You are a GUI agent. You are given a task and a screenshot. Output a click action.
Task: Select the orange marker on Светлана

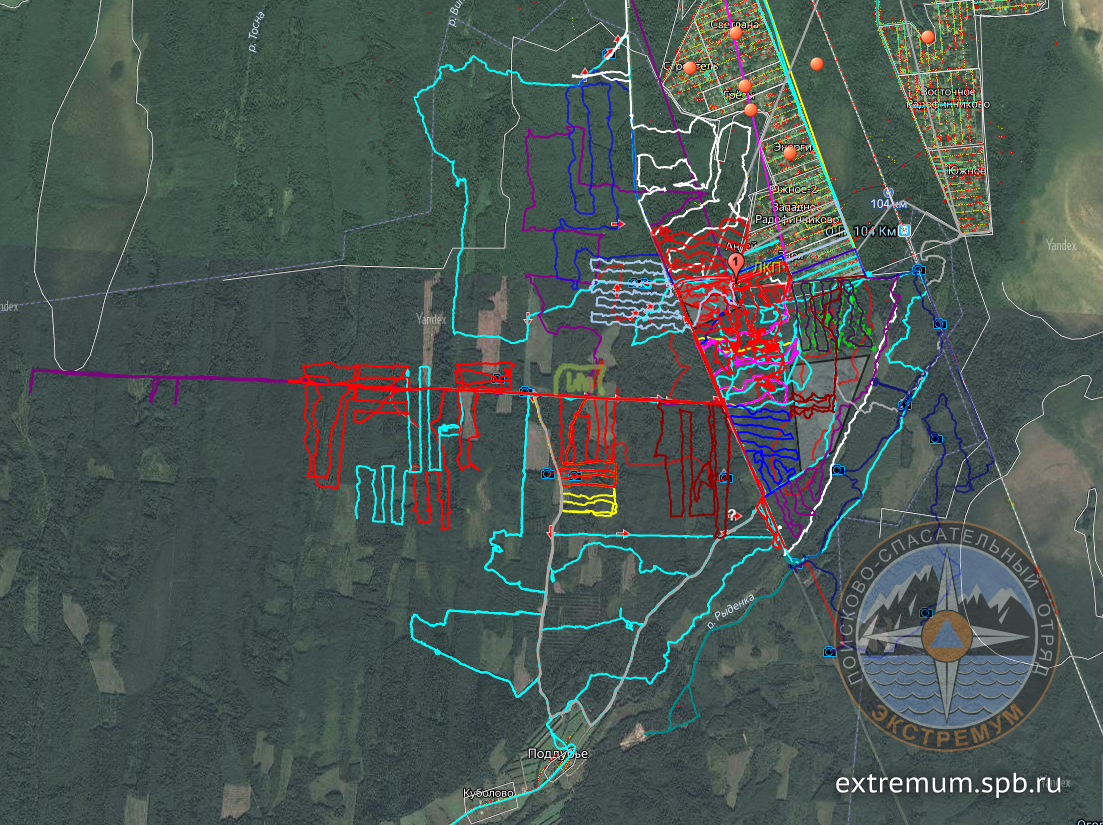click(736, 33)
